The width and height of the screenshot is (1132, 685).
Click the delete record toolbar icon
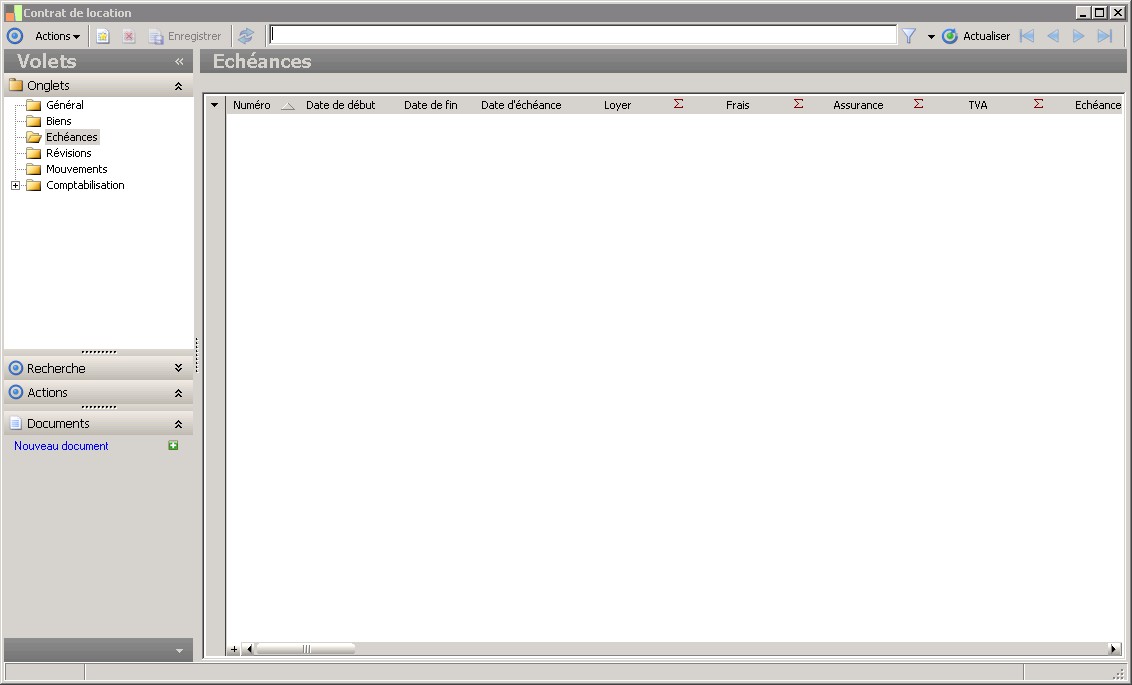pyautogui.click(x=129, y=36)
